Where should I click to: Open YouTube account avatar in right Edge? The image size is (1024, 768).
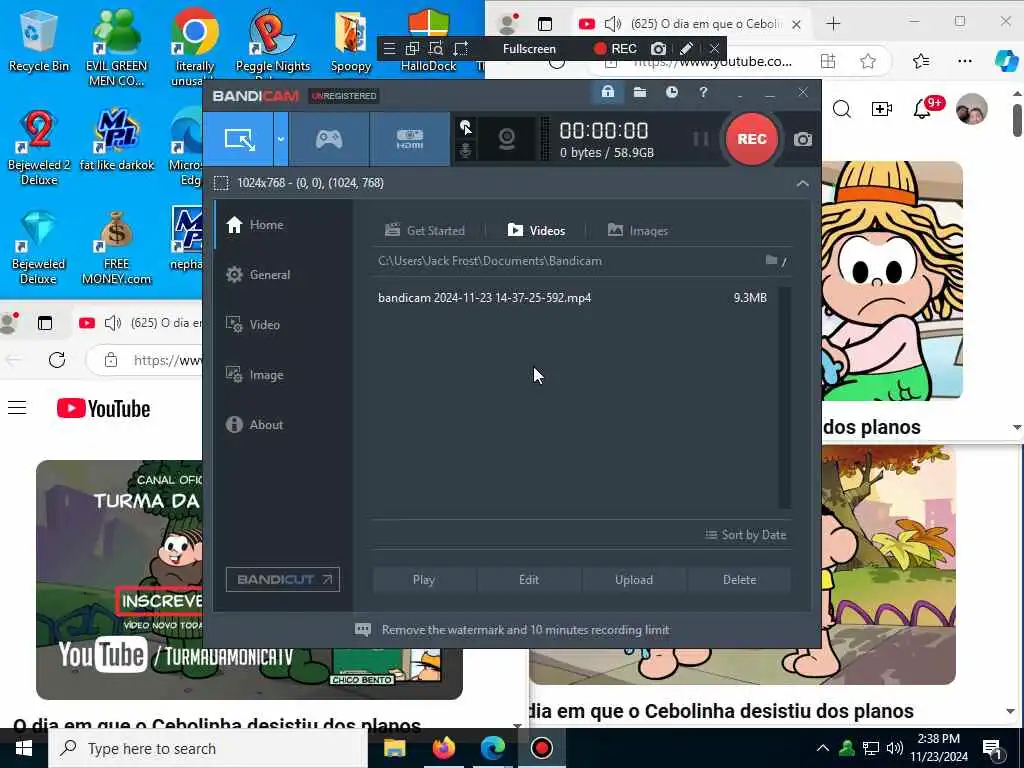click(972, 109)
